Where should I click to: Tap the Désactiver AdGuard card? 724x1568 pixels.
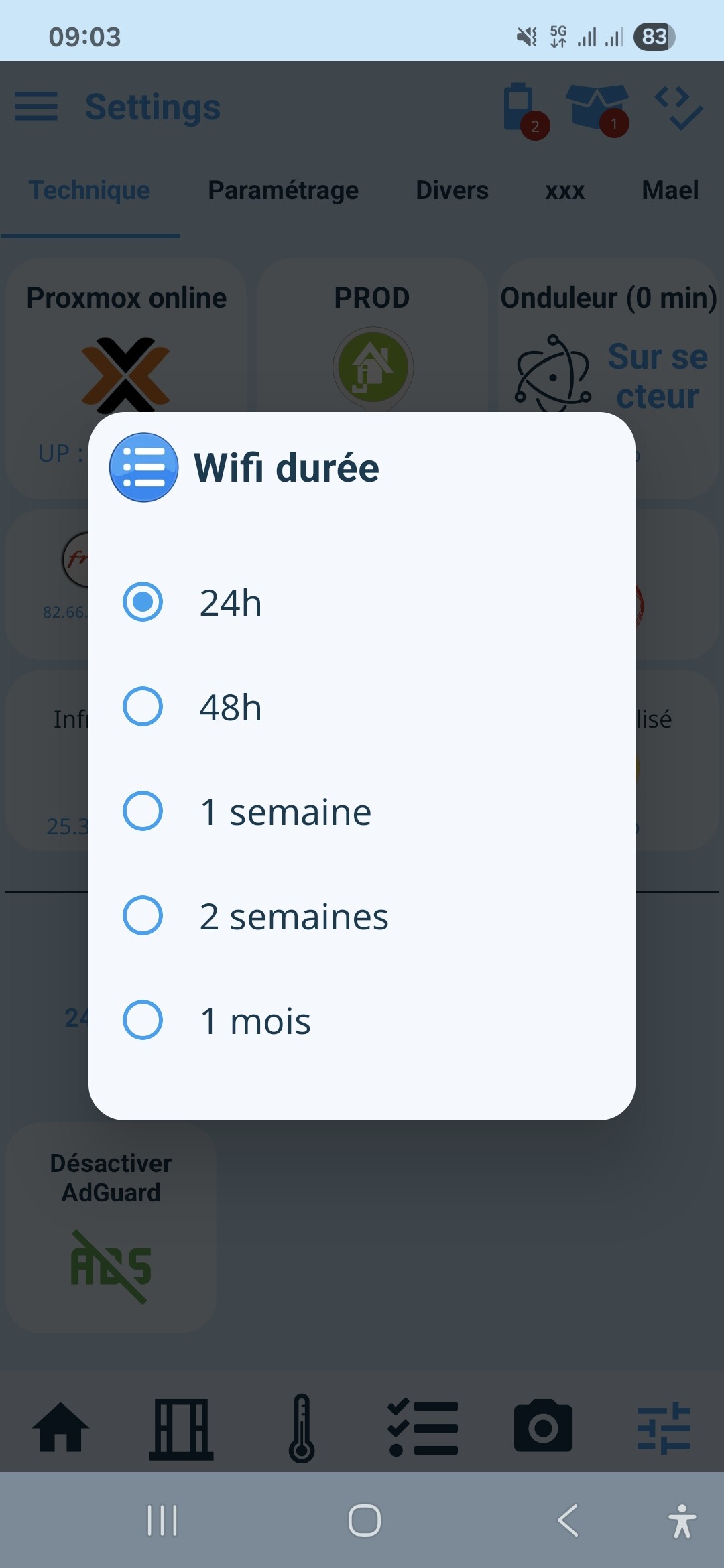pyautogui.click(x=111, y=1228)
